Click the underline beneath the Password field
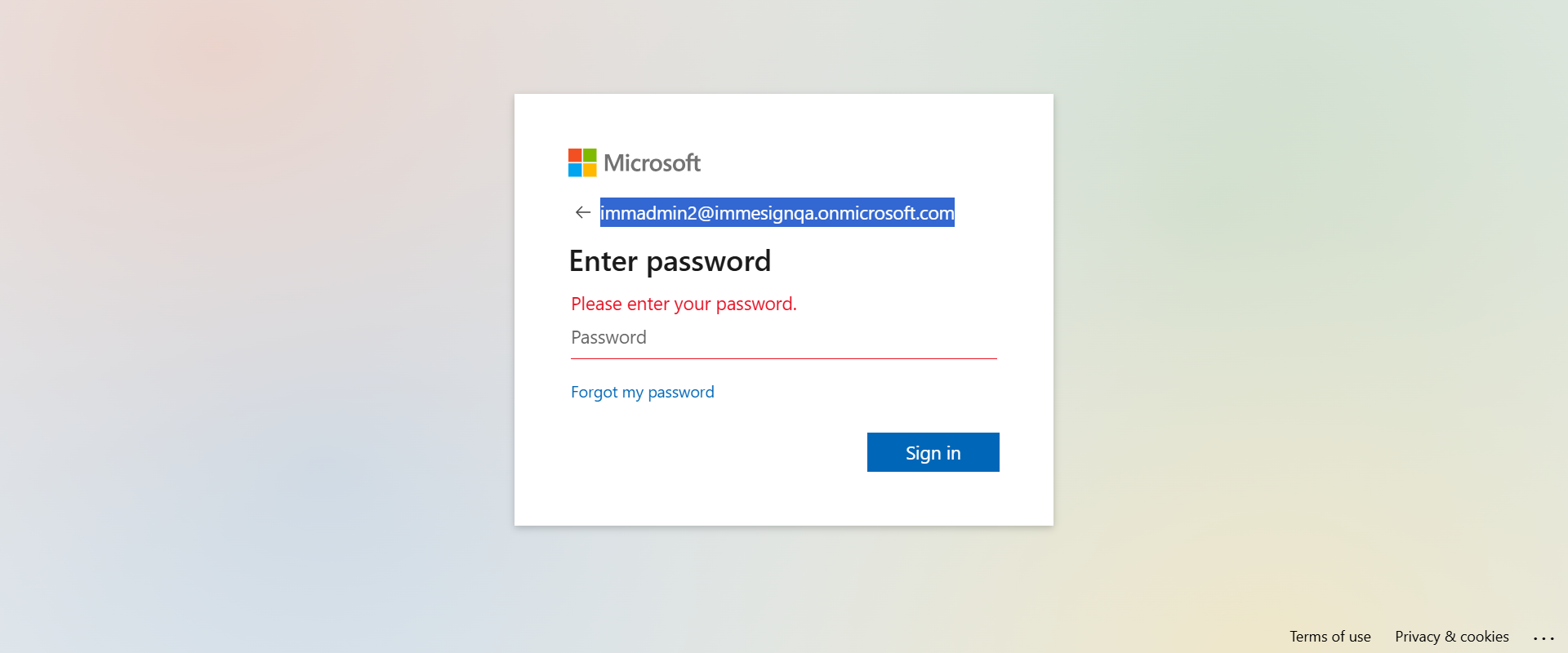The height and width of the screenshot is (653, 1568). click(x=782, y=358)
